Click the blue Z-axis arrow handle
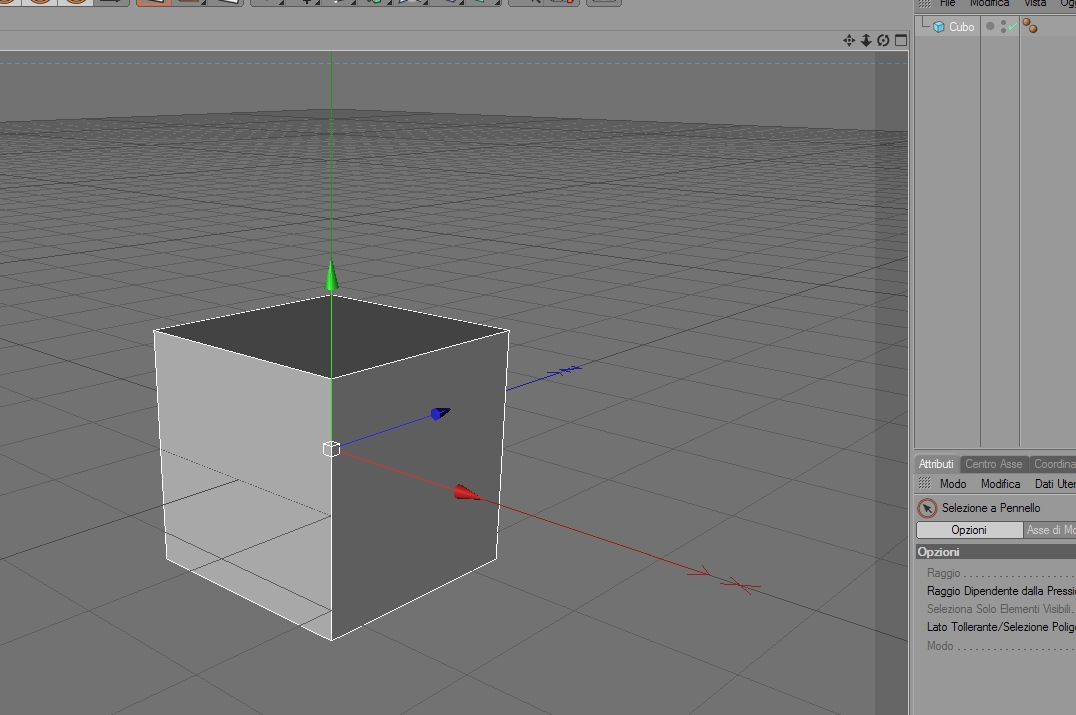The image size is (1076, 715). [440, 413]
